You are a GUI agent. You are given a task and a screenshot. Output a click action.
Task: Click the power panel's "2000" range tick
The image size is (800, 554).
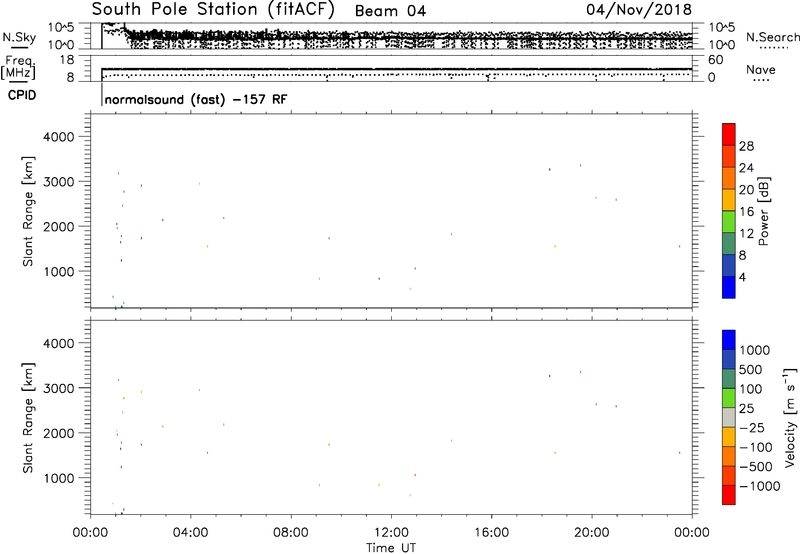coord(58,226)
